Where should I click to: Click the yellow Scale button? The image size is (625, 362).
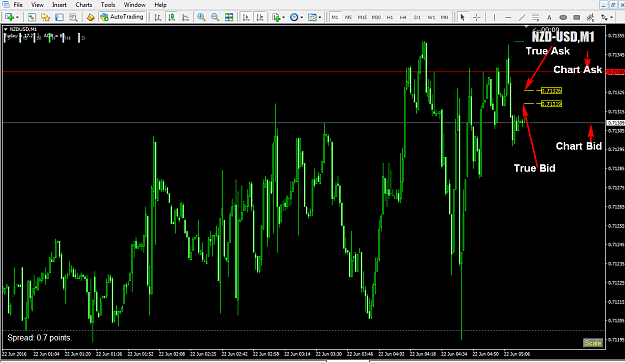click(593, 343)
